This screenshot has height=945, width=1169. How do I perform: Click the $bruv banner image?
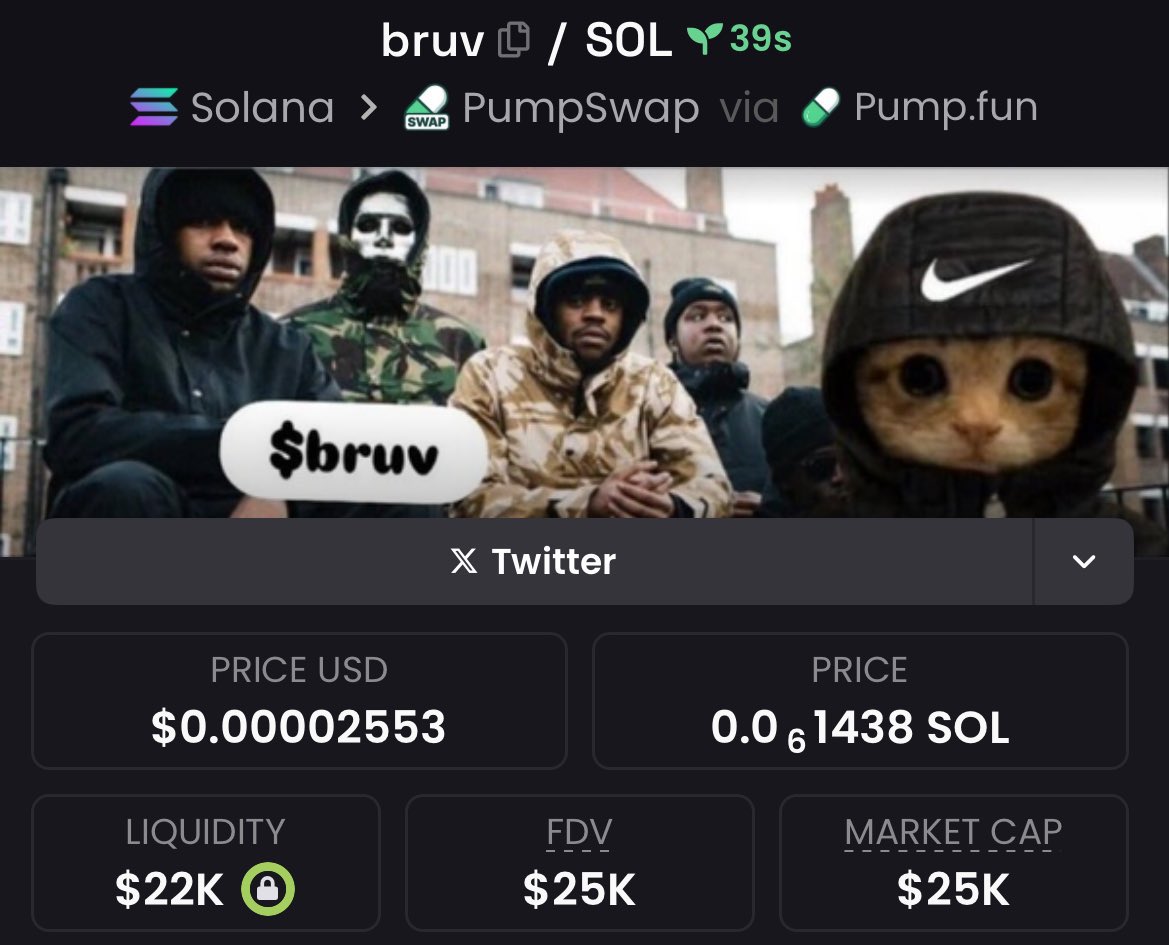tap(584, 343)
